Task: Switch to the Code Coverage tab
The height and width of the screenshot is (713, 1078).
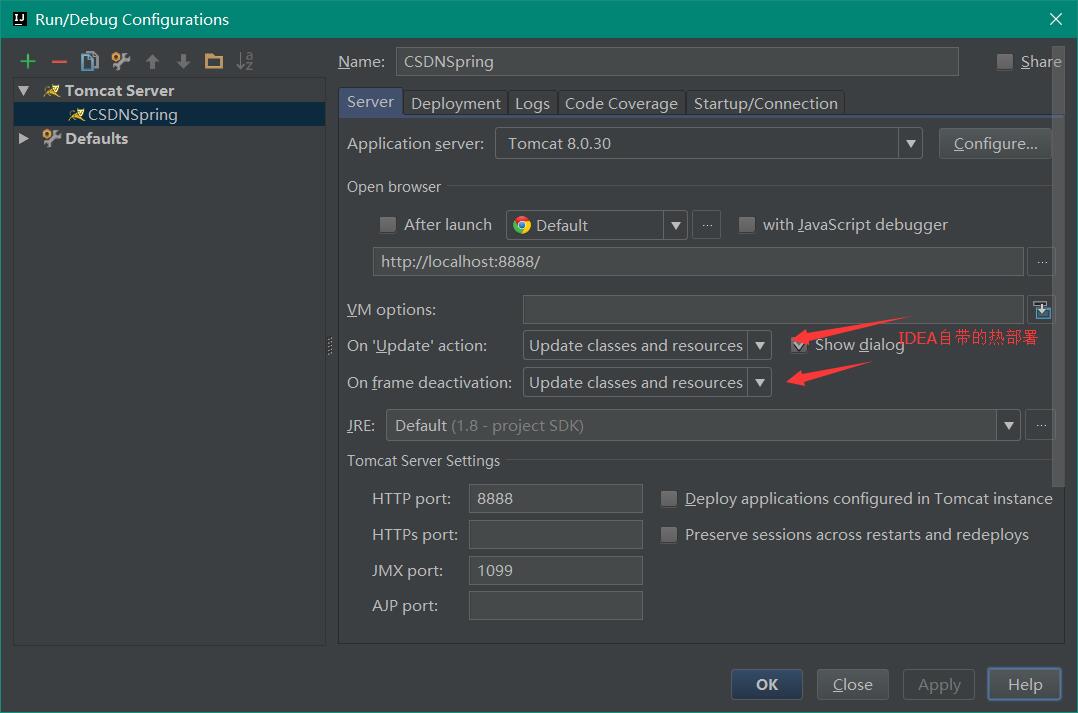Action: point(622,103)
